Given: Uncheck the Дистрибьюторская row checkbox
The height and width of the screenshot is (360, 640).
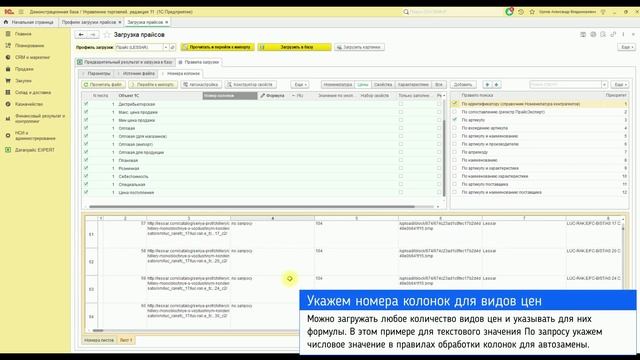Looking at the screenshot, I should click(x=86, y=104).
